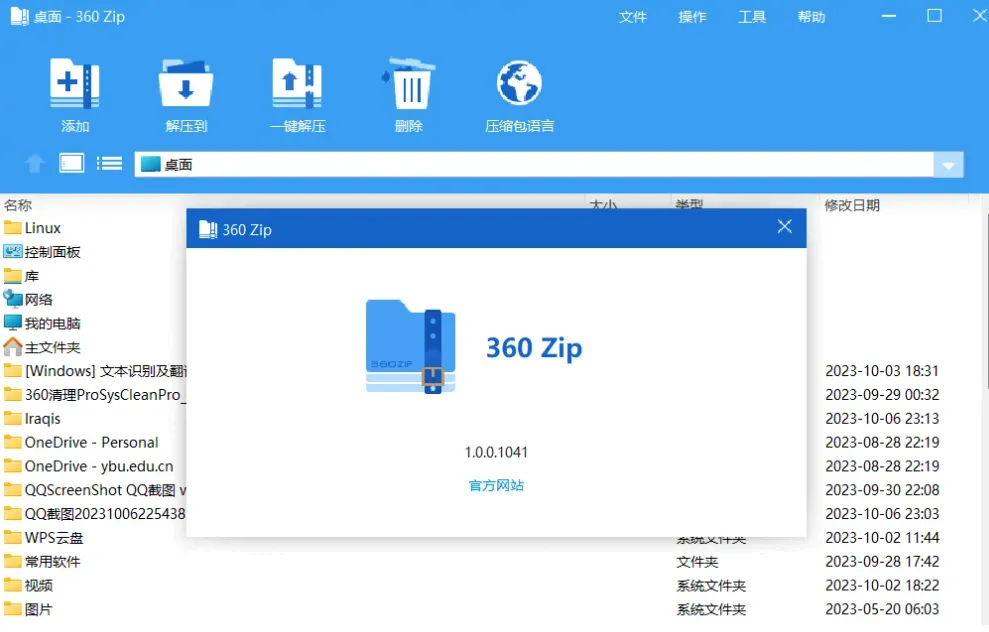Screen dimensions: 989x632
Task: Click the date 2023-05-20 06:03
Action: click(x=882, y=609)
